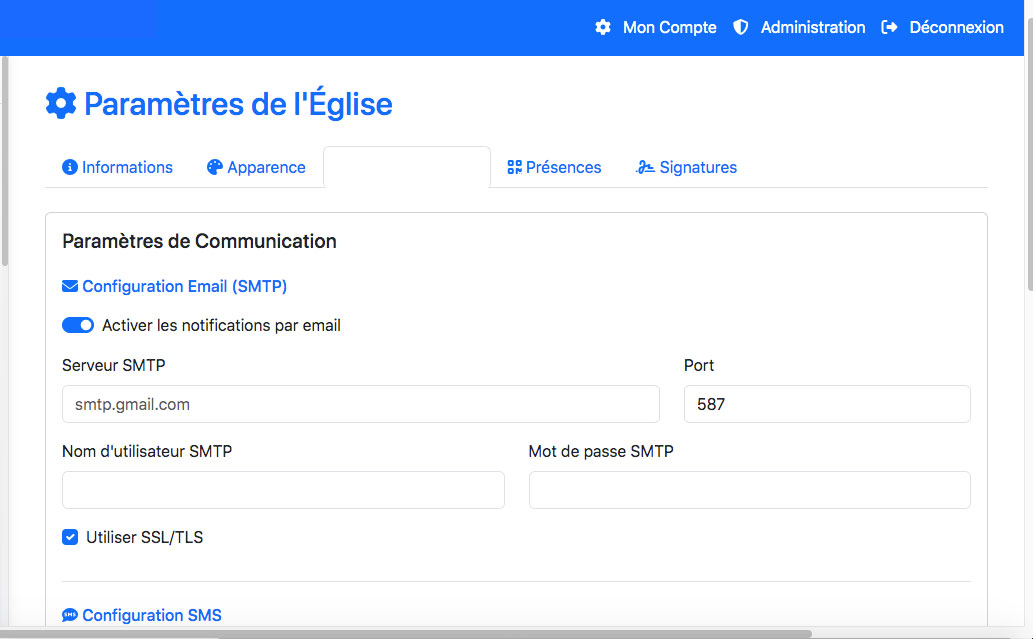Disable the email notifications switch
The image size is (1033, 639).
78,325
